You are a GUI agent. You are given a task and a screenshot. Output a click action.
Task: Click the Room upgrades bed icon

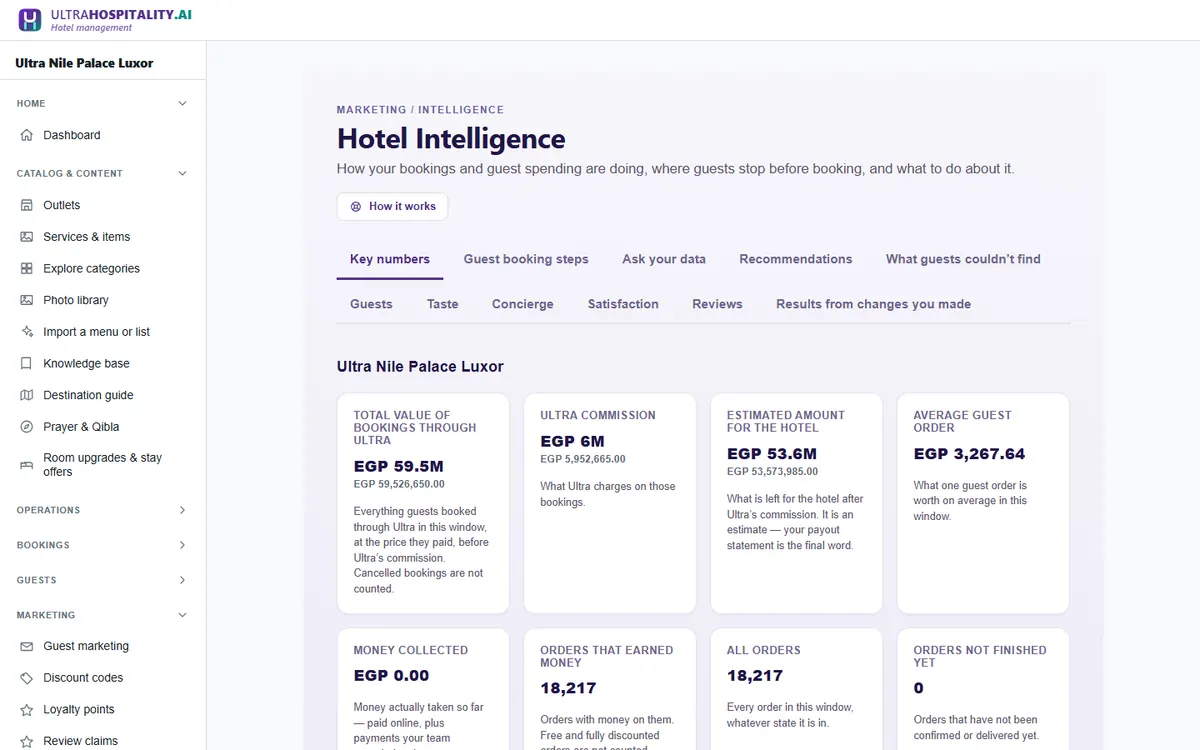point(27,465)
